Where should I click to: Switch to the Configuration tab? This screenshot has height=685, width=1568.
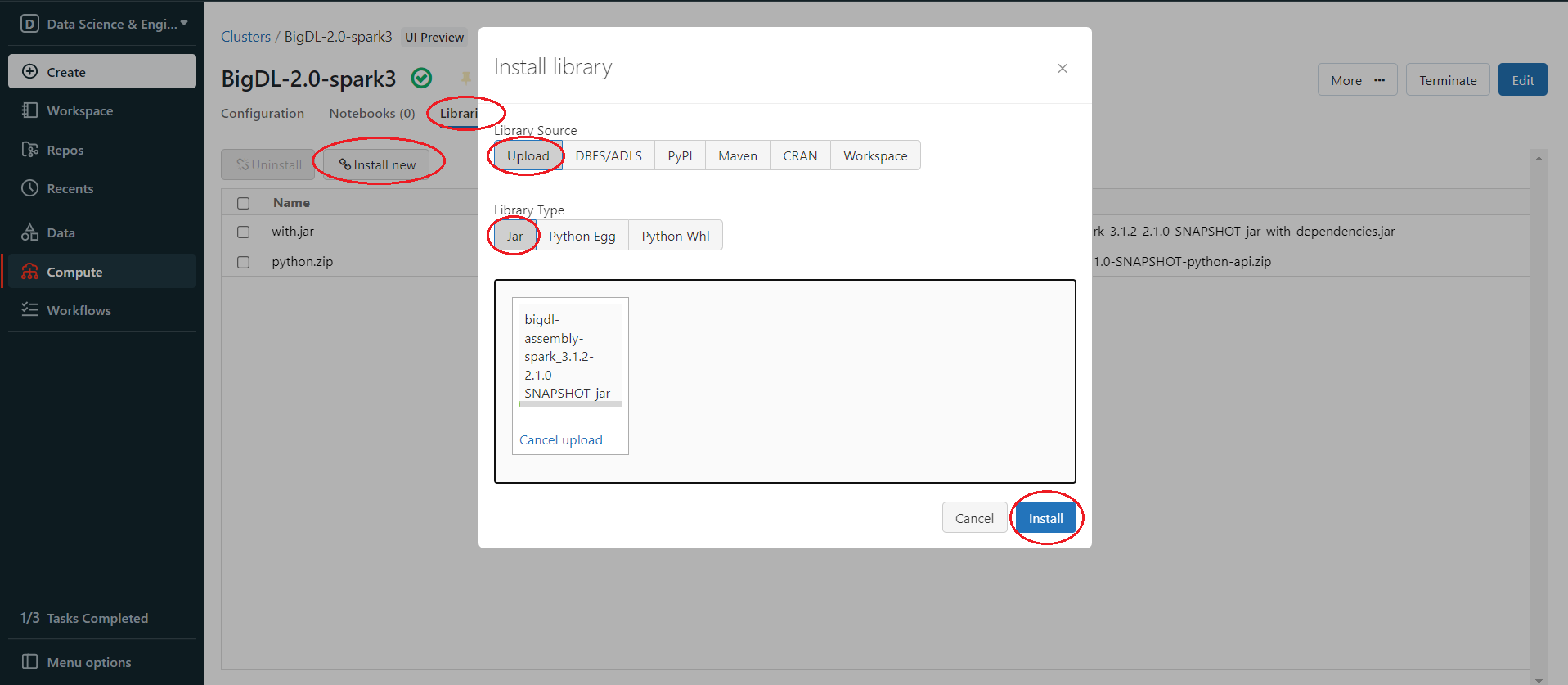262,113
